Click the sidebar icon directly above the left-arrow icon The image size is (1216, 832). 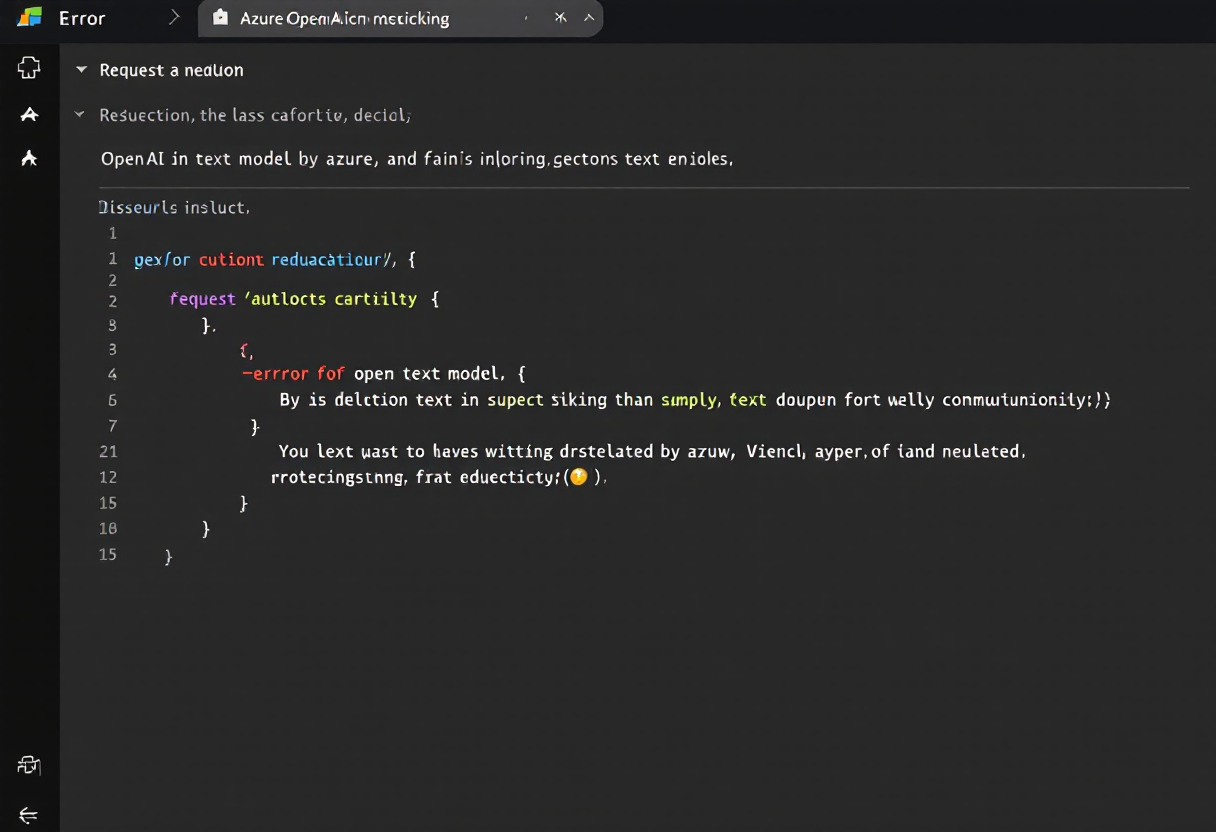29,766
